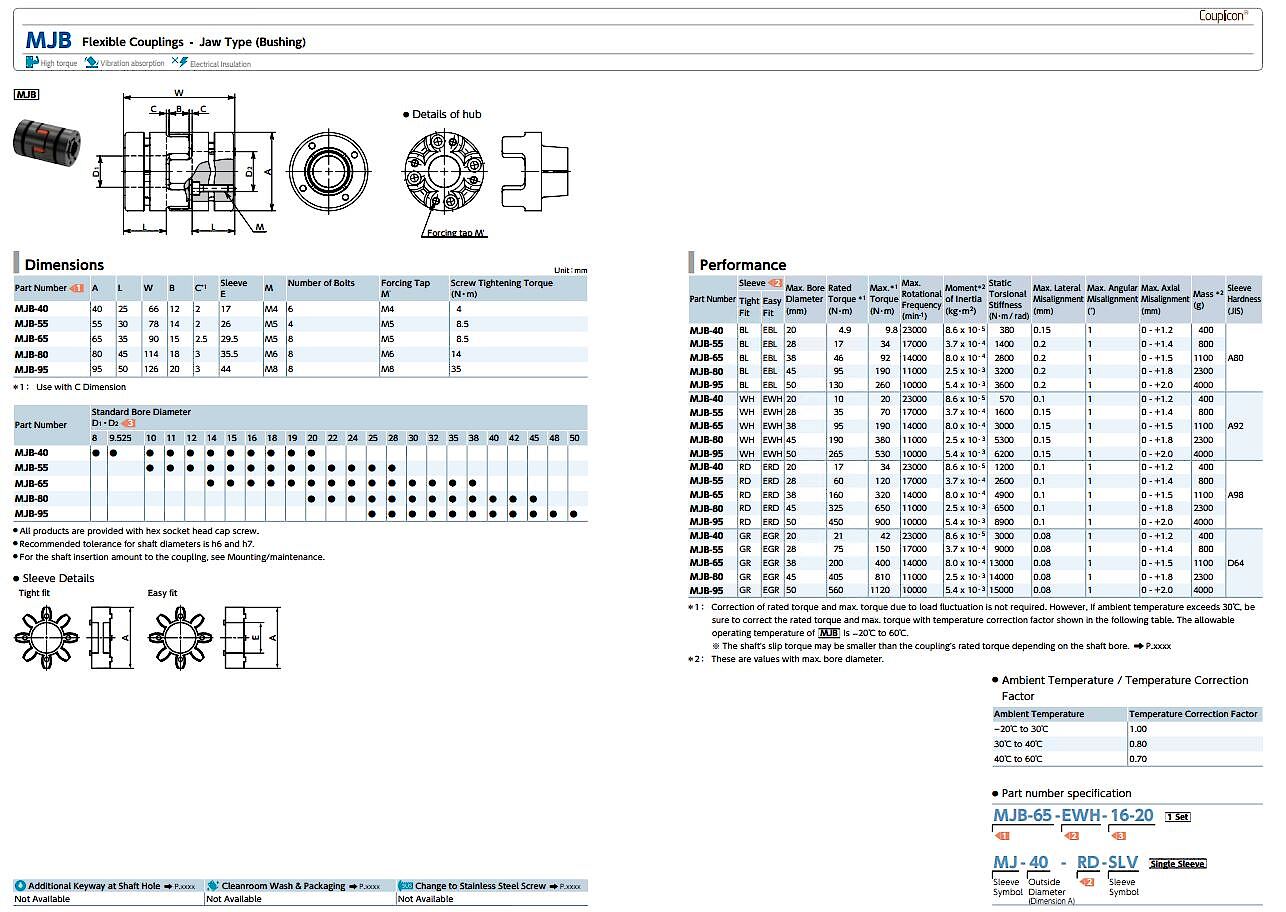The height and width of the screenshot is (912, 1286).
Task: Click the D64 sleeve hardness value
Action: [1236, 563]
